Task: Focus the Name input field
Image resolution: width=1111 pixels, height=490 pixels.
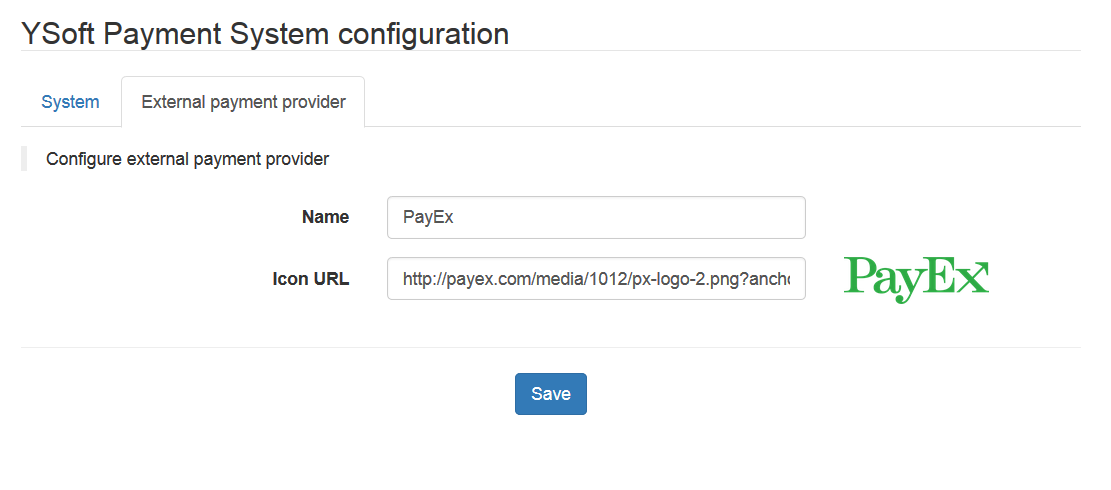Action: pos(596,217)
